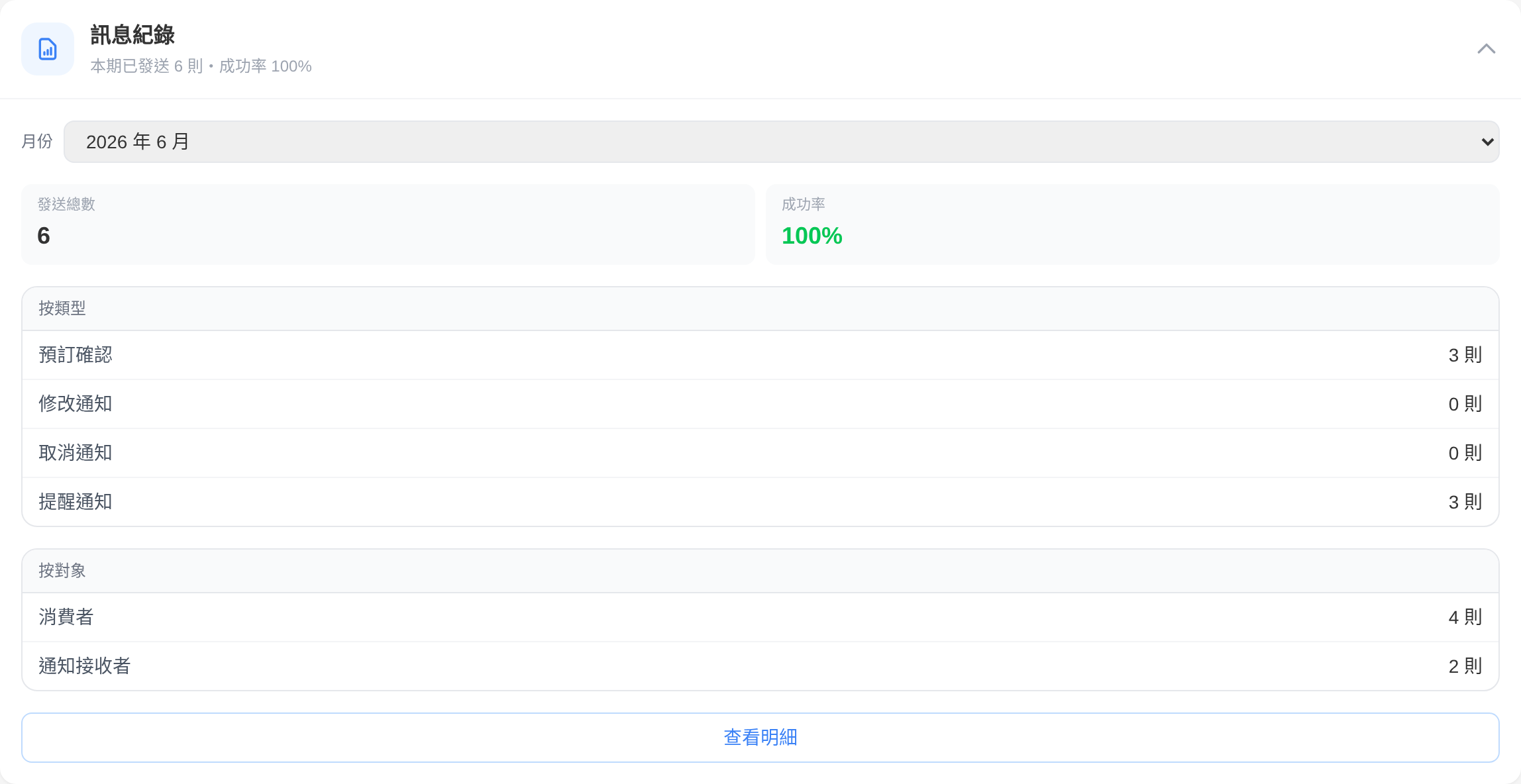The height and width of the screenshot is (784, 1521).
Task: Open the 月份 dropdown showing 2026 年 6 月
Action: pyautogui.click(x=781, y=142)
